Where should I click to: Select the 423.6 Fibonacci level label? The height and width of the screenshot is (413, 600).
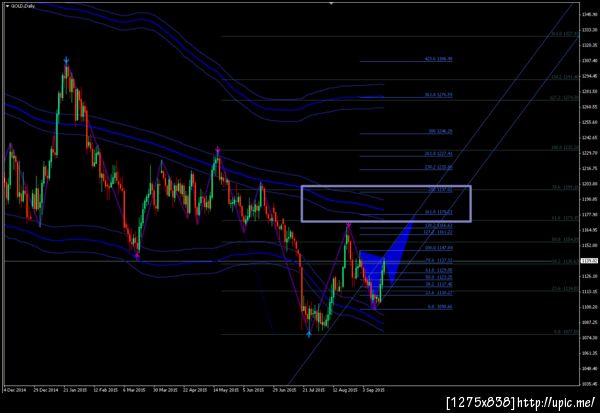coord(439,59)
